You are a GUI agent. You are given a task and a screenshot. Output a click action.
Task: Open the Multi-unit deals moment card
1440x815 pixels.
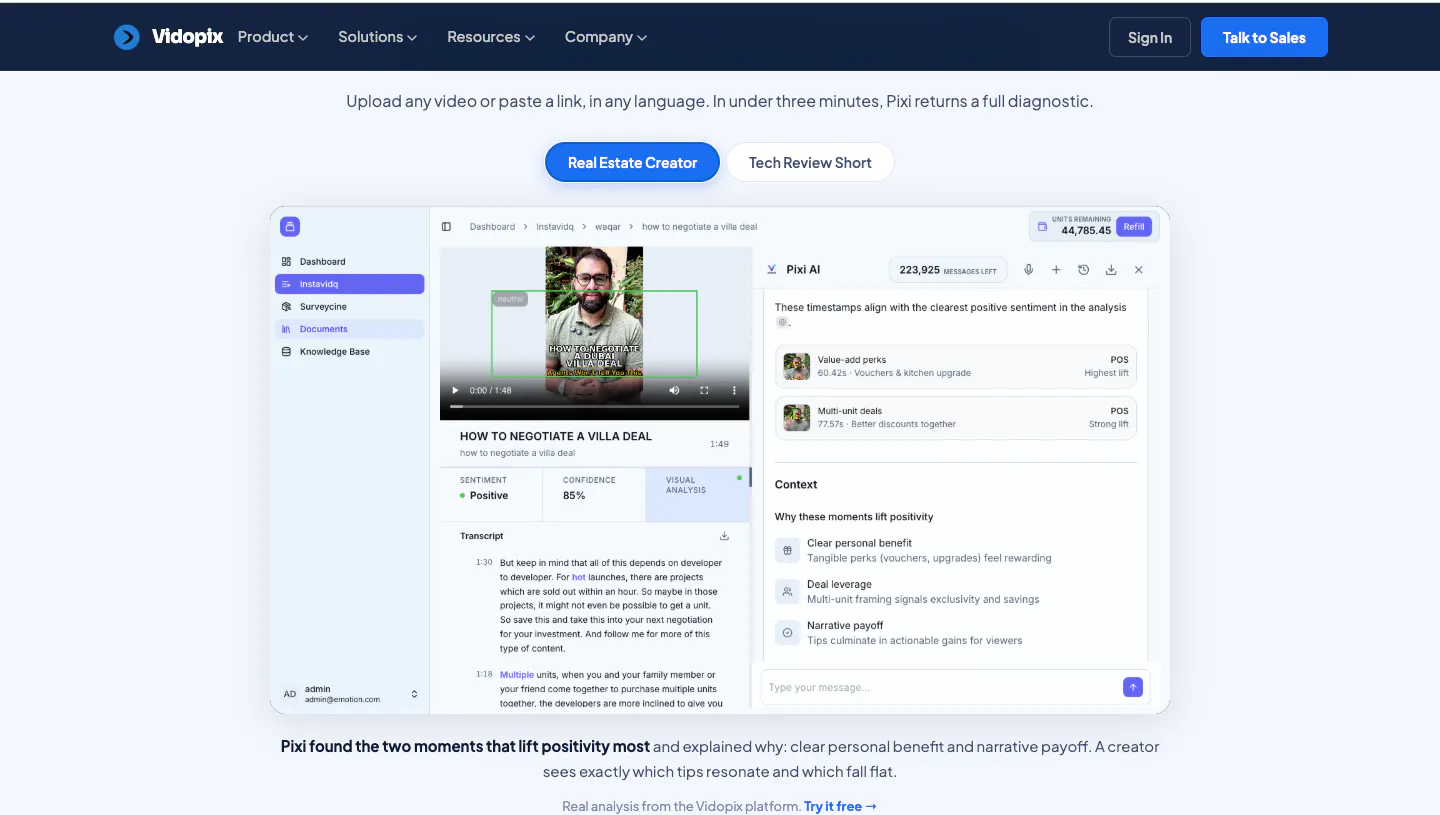click(956, 417)
